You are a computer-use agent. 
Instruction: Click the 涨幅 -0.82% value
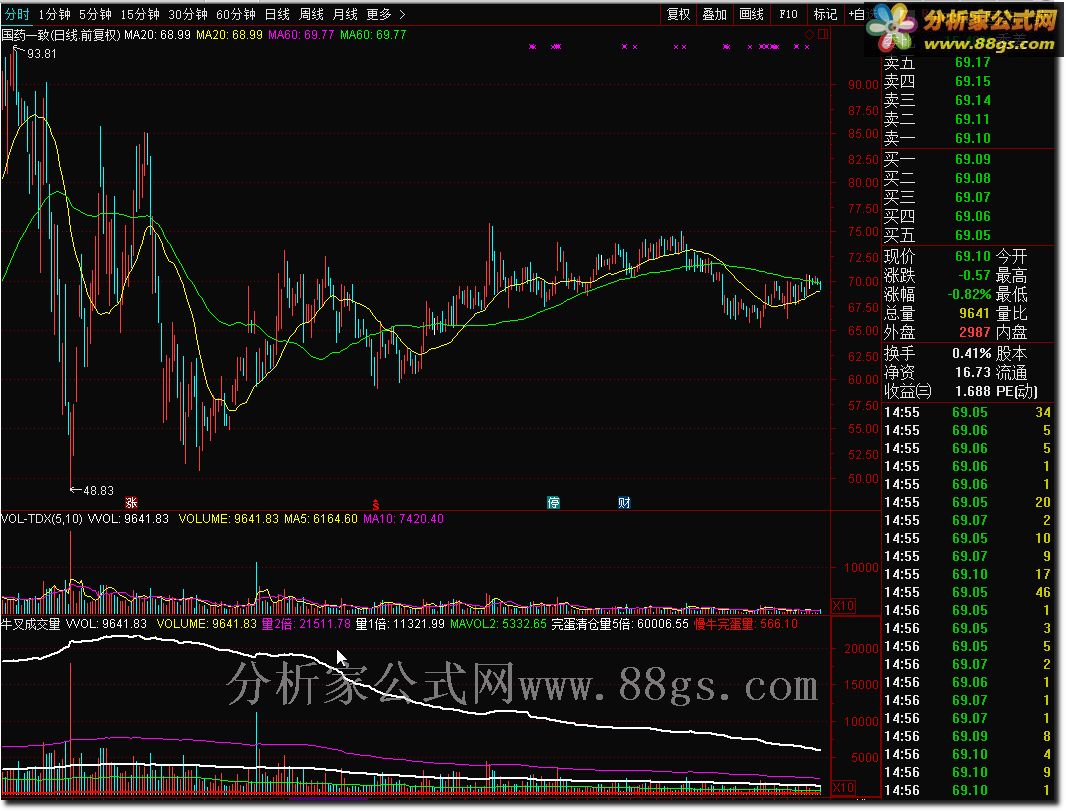pyautogui.click(x=969, y=294)
